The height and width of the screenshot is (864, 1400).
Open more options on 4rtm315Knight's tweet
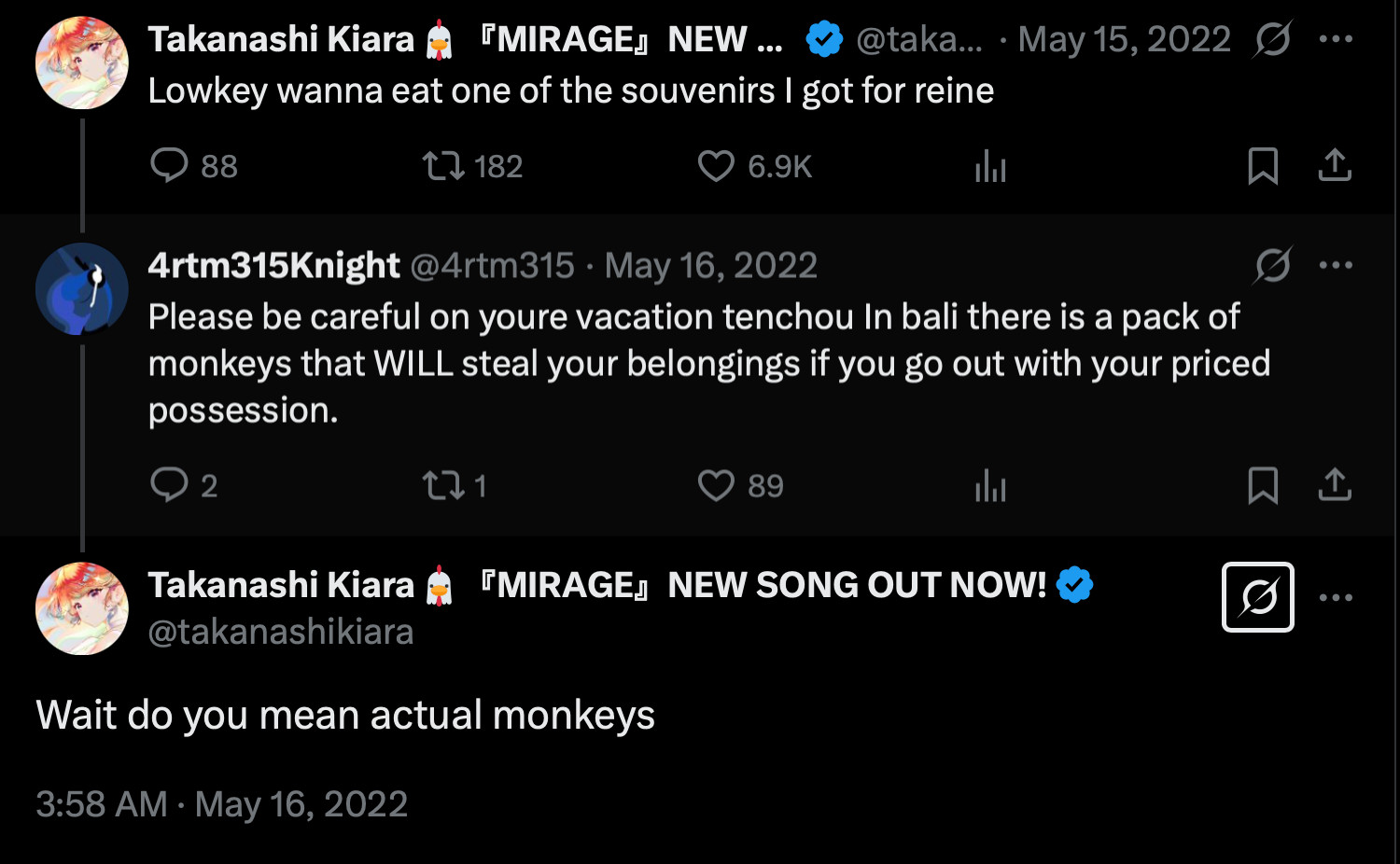(1336, 266)
